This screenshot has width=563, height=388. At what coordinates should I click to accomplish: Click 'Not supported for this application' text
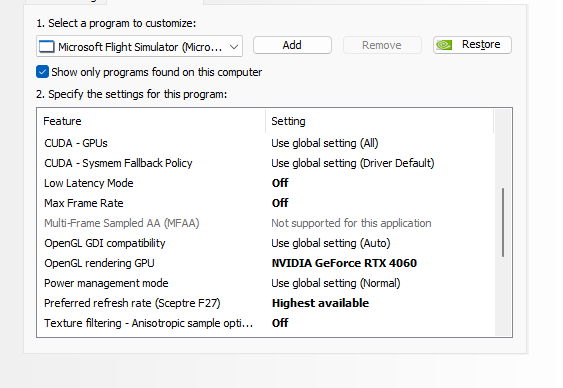point(351,223)
